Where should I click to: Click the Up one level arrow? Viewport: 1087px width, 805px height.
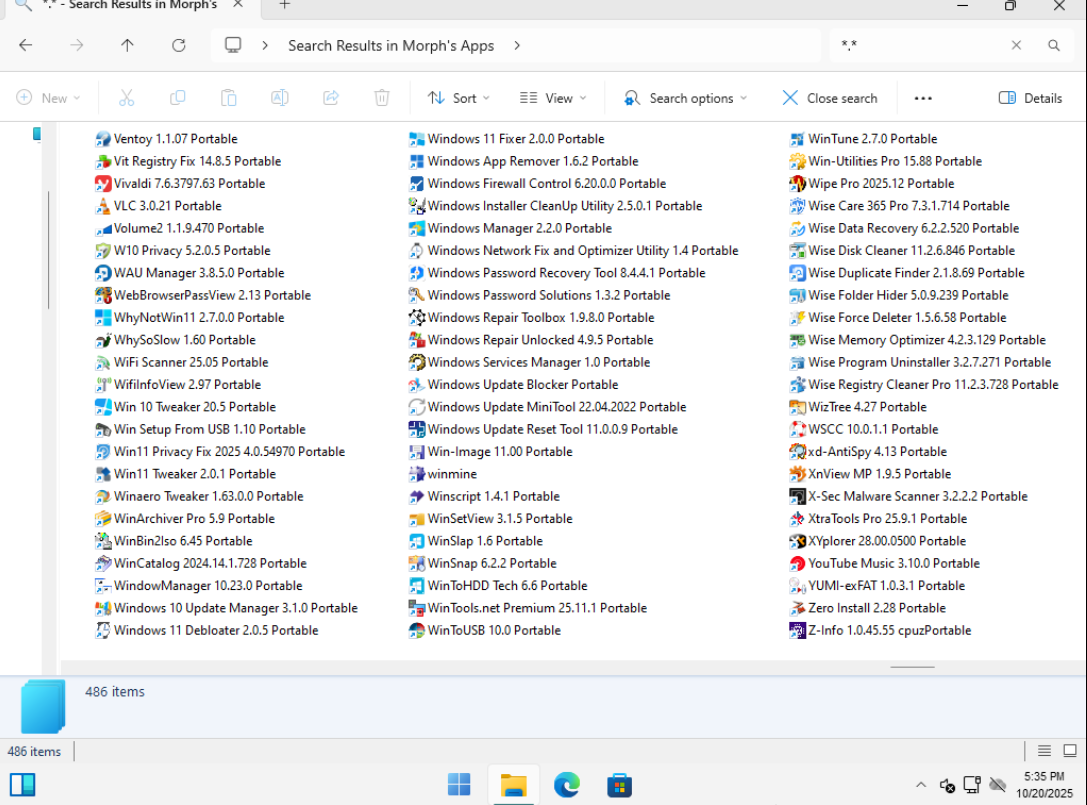point(127,45)
